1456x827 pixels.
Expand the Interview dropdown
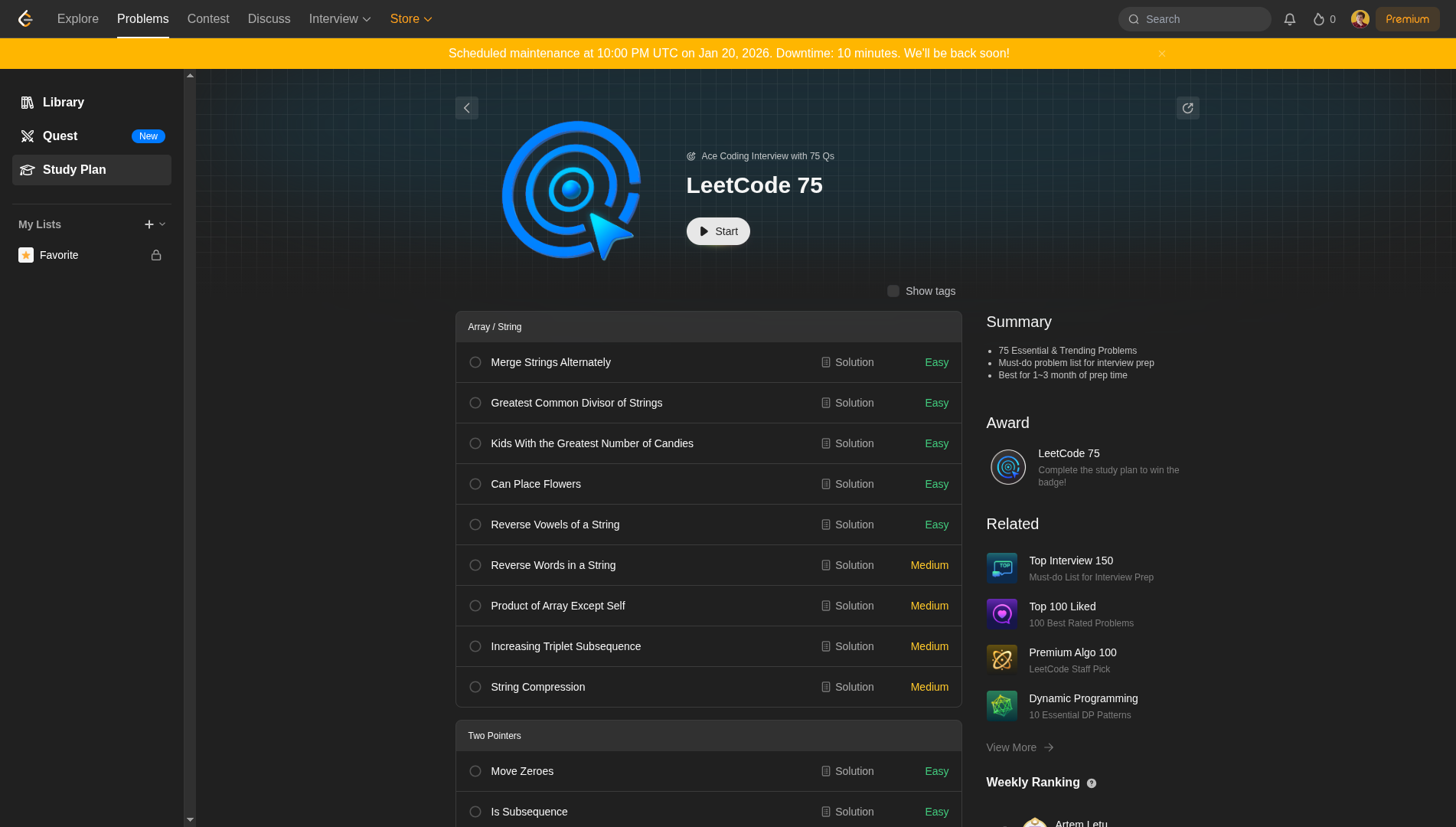(x=339, y=19)
